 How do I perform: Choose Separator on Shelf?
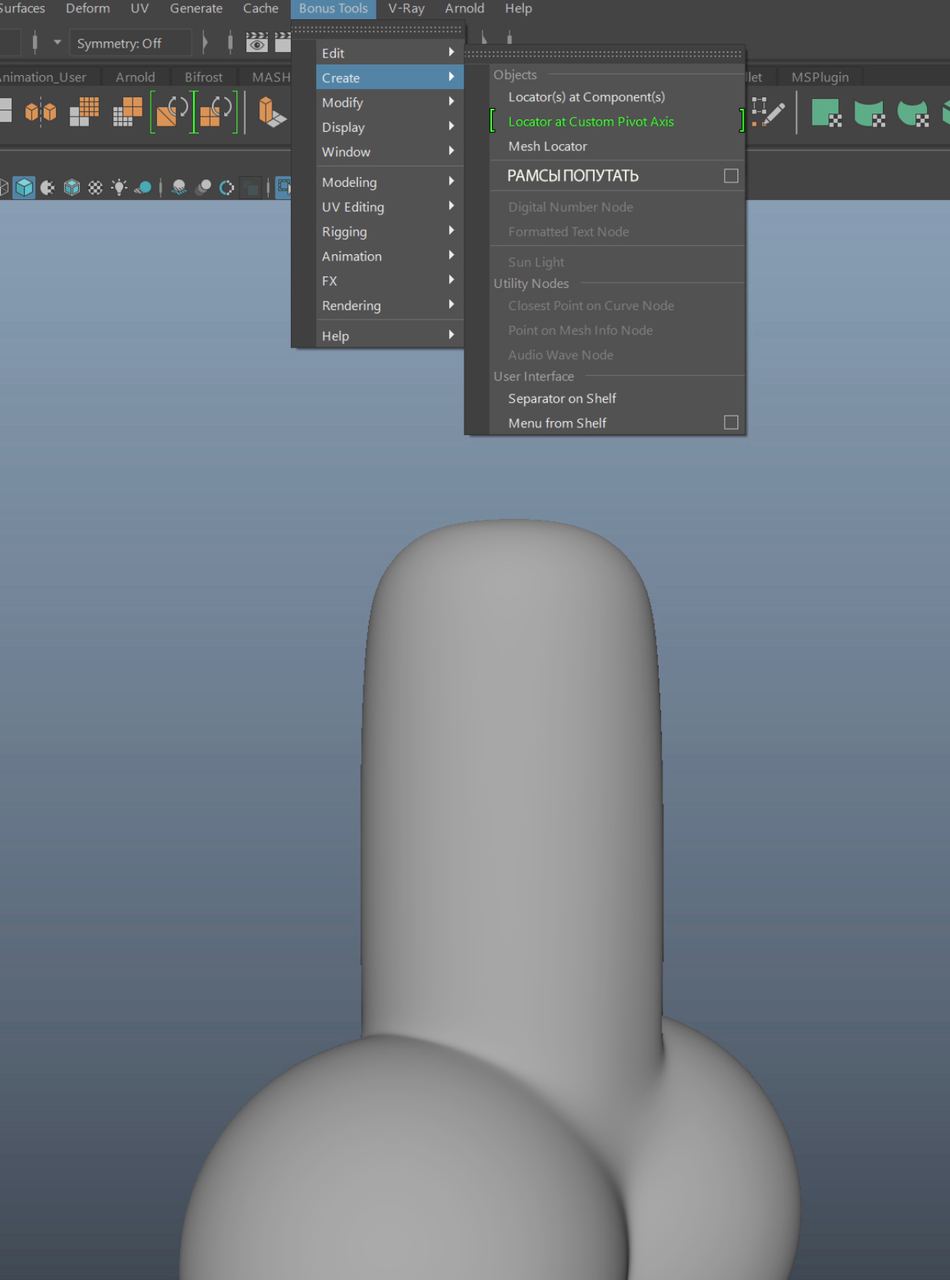(x=617, y=398)
